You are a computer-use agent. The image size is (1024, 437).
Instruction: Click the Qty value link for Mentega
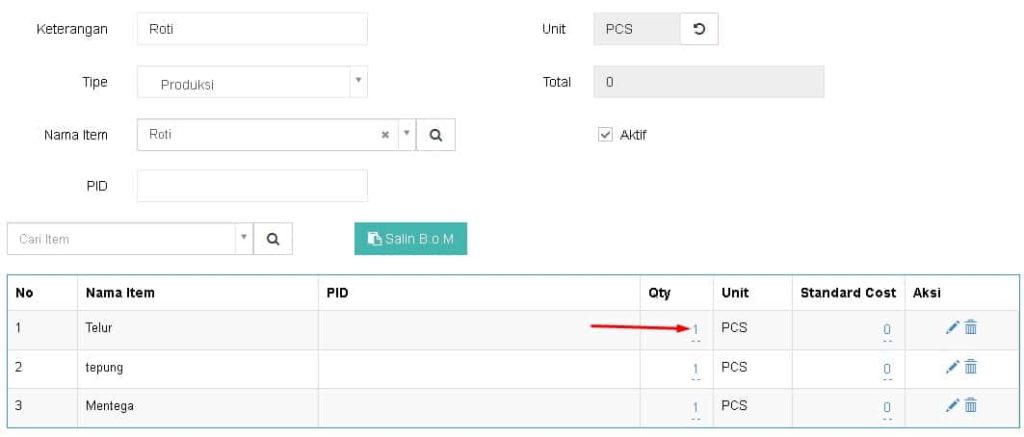[695, 407]
